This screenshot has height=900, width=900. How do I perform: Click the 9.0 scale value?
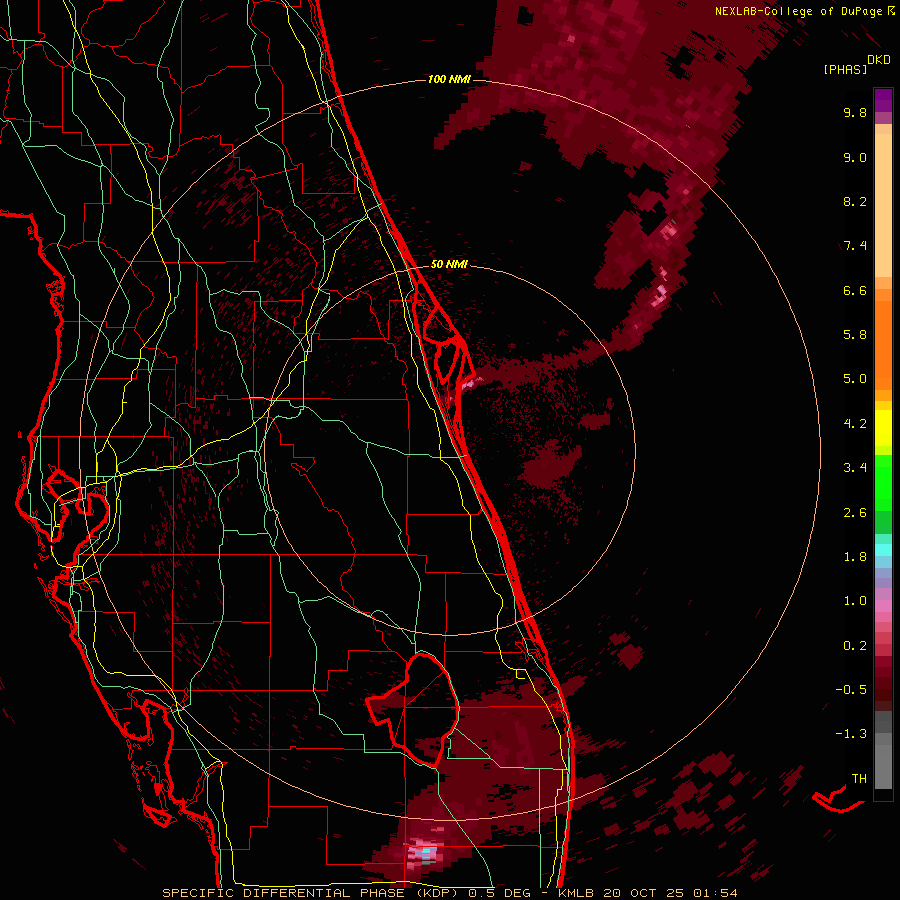(855, 157)
